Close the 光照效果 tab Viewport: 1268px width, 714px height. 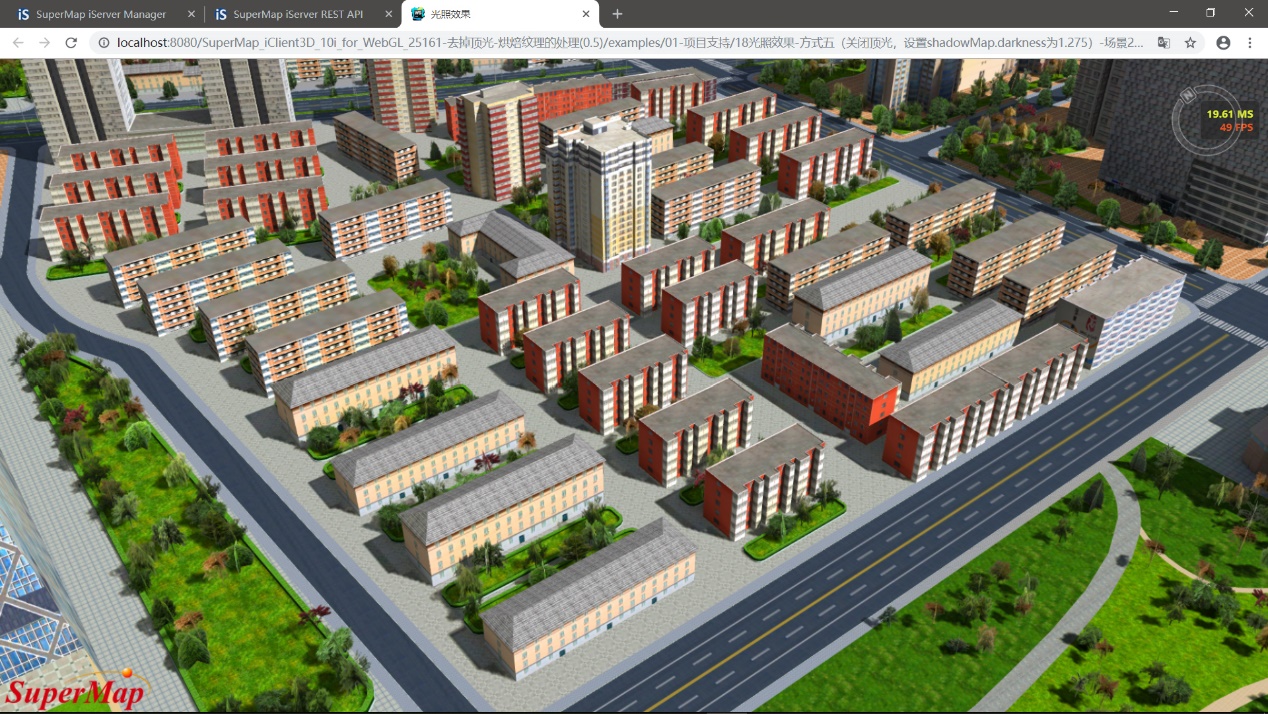tap(585, 14)
